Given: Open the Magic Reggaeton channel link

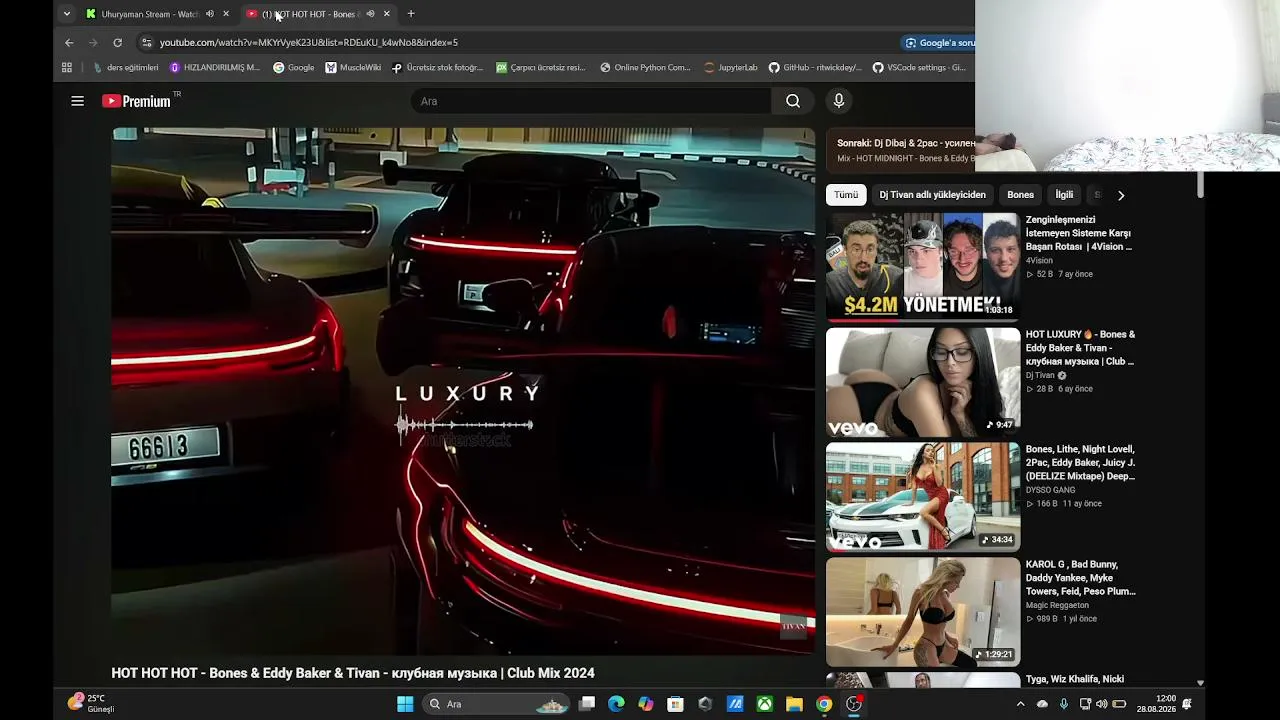Looking at the screenshot, I should 1057,605.
